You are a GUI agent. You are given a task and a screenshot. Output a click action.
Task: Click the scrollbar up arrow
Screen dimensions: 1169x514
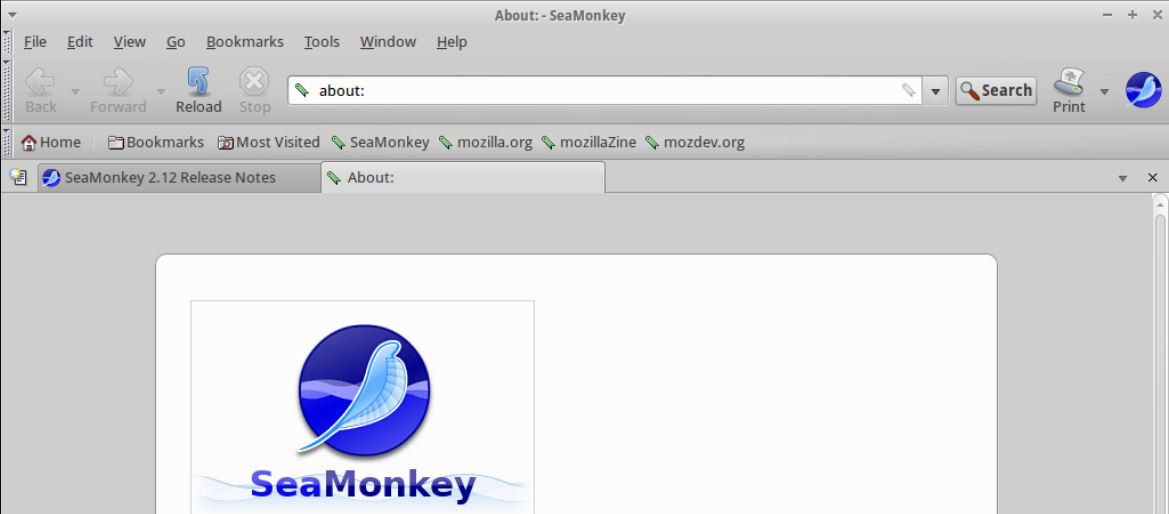tap(1160, 203)
